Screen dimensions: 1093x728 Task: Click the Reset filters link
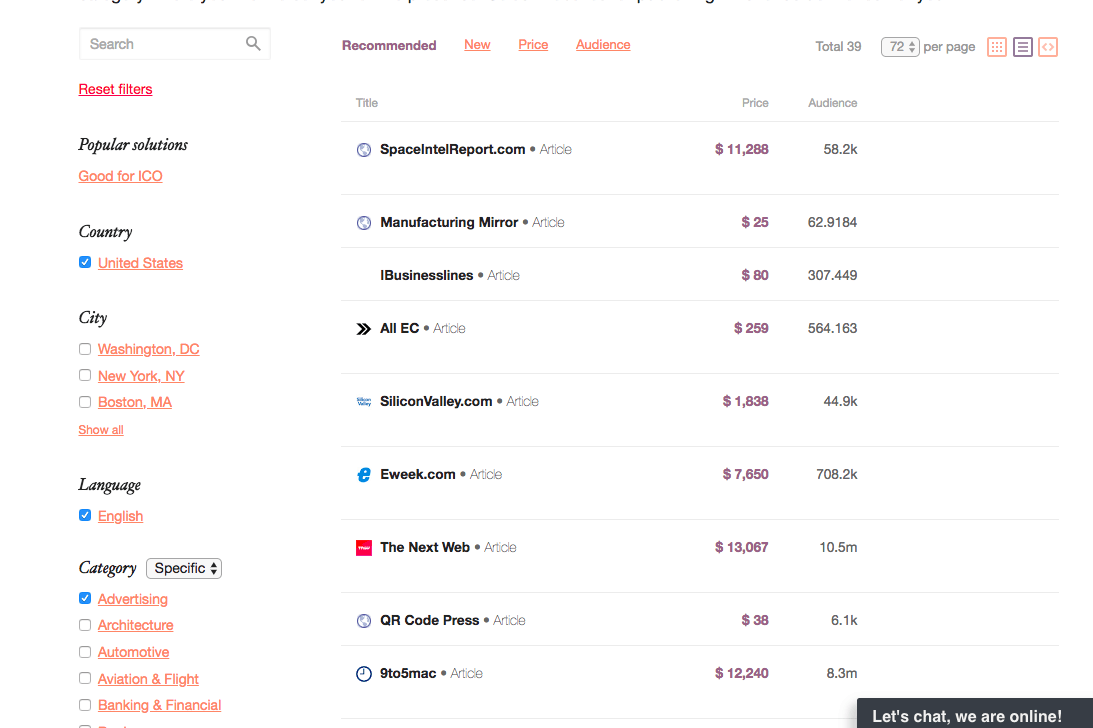116,89
